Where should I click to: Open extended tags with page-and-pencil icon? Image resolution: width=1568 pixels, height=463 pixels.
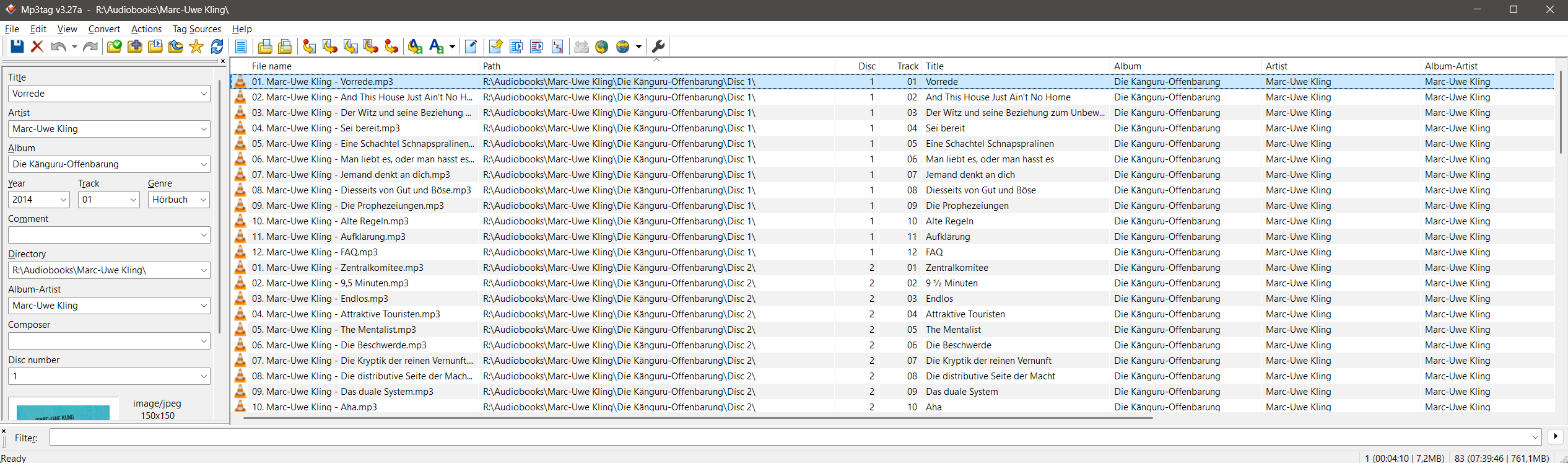[x=471, y=46]
